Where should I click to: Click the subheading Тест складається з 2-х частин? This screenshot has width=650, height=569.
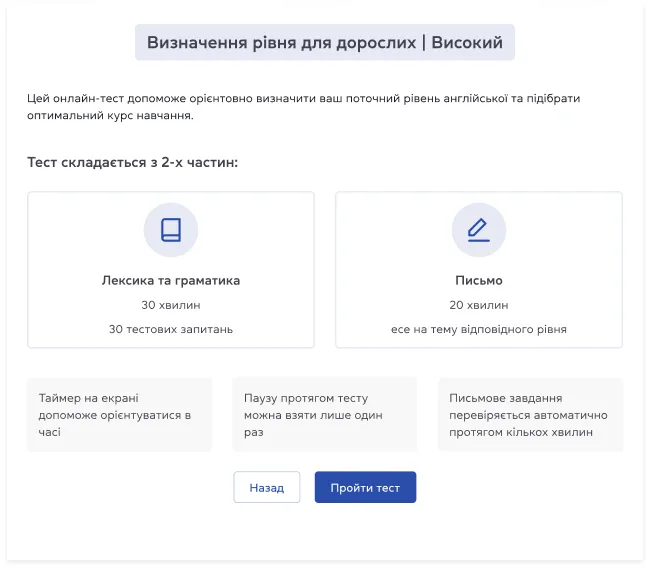132,162
